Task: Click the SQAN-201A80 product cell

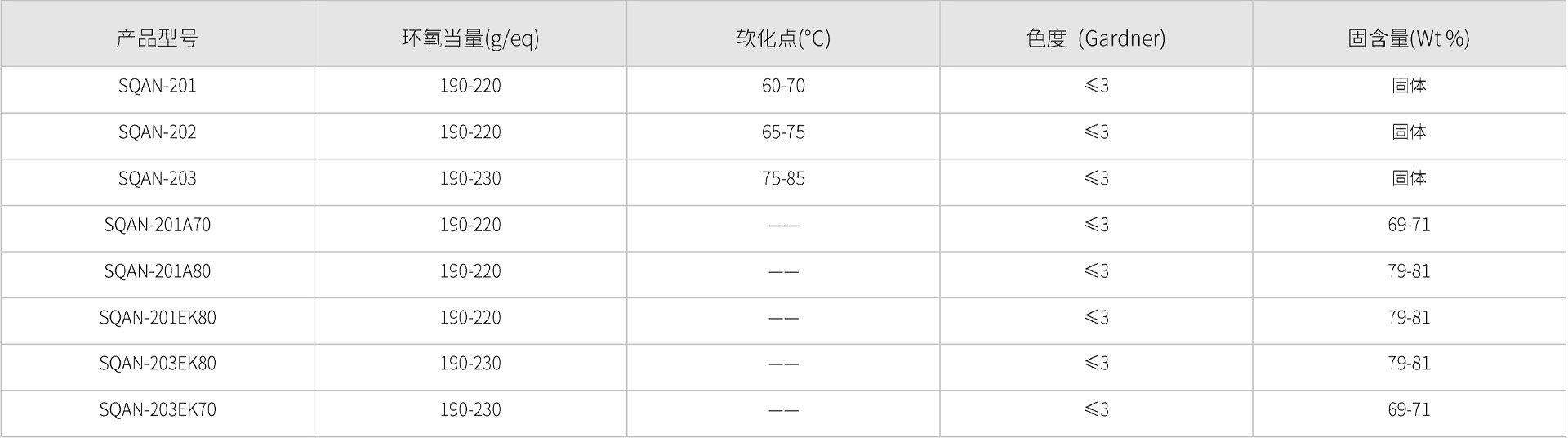Action: pyautogui.click(x=157, y=271)
